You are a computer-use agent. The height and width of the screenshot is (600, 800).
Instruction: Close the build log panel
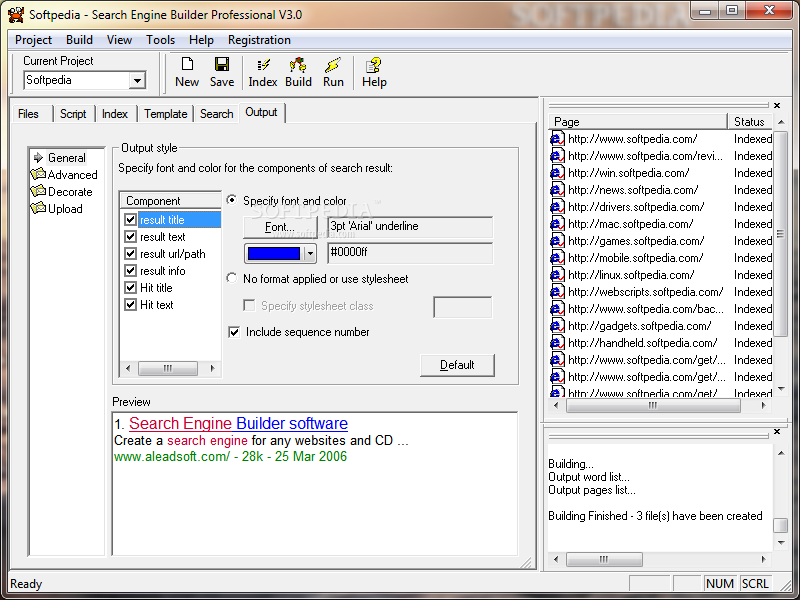[777, 432]
